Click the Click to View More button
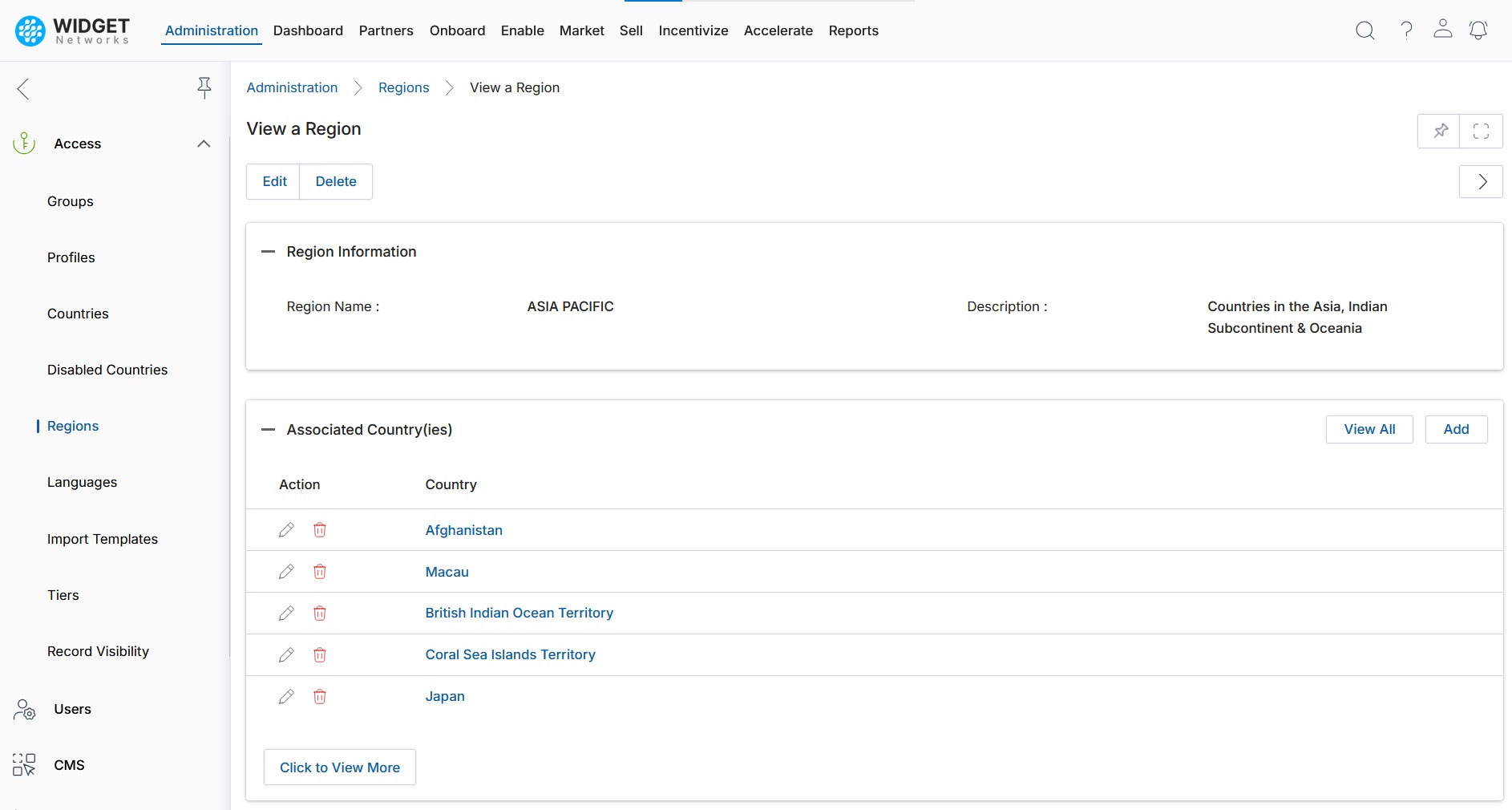Viewport: 1512px width, 810px height. tap(339, 767)
